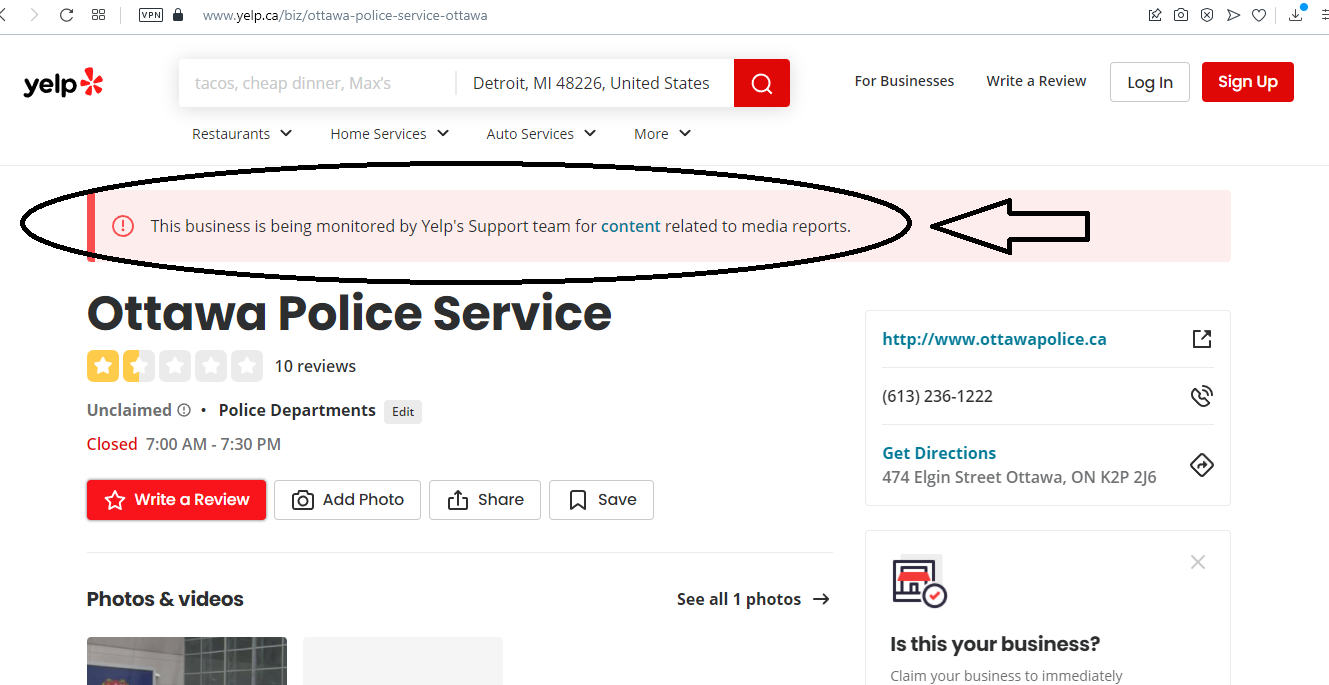This screenshot has width=1329, height=685.
Task: Open the Police Departments category link
Action: point(297,410)
